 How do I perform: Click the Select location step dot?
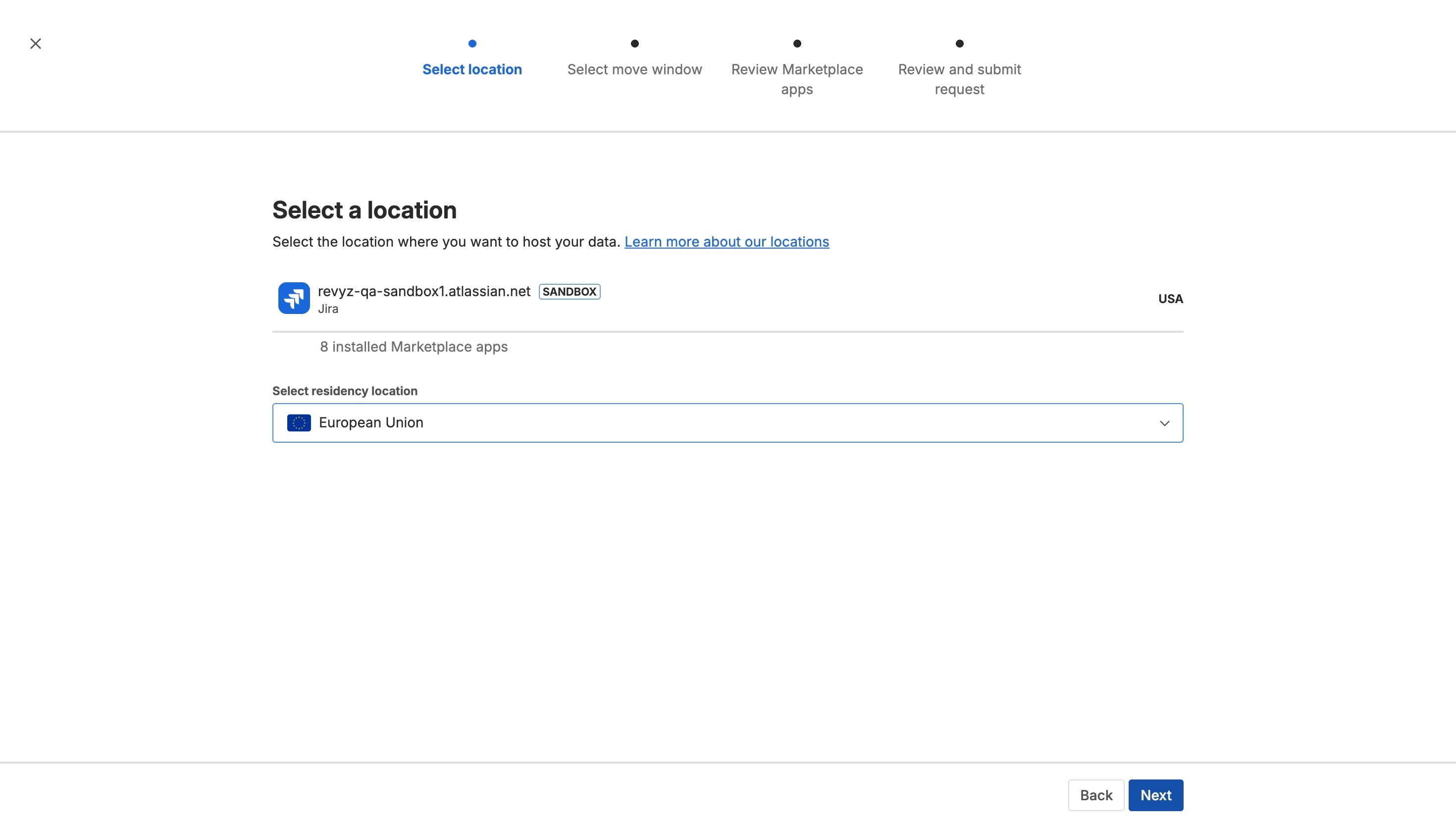[472, 44]
